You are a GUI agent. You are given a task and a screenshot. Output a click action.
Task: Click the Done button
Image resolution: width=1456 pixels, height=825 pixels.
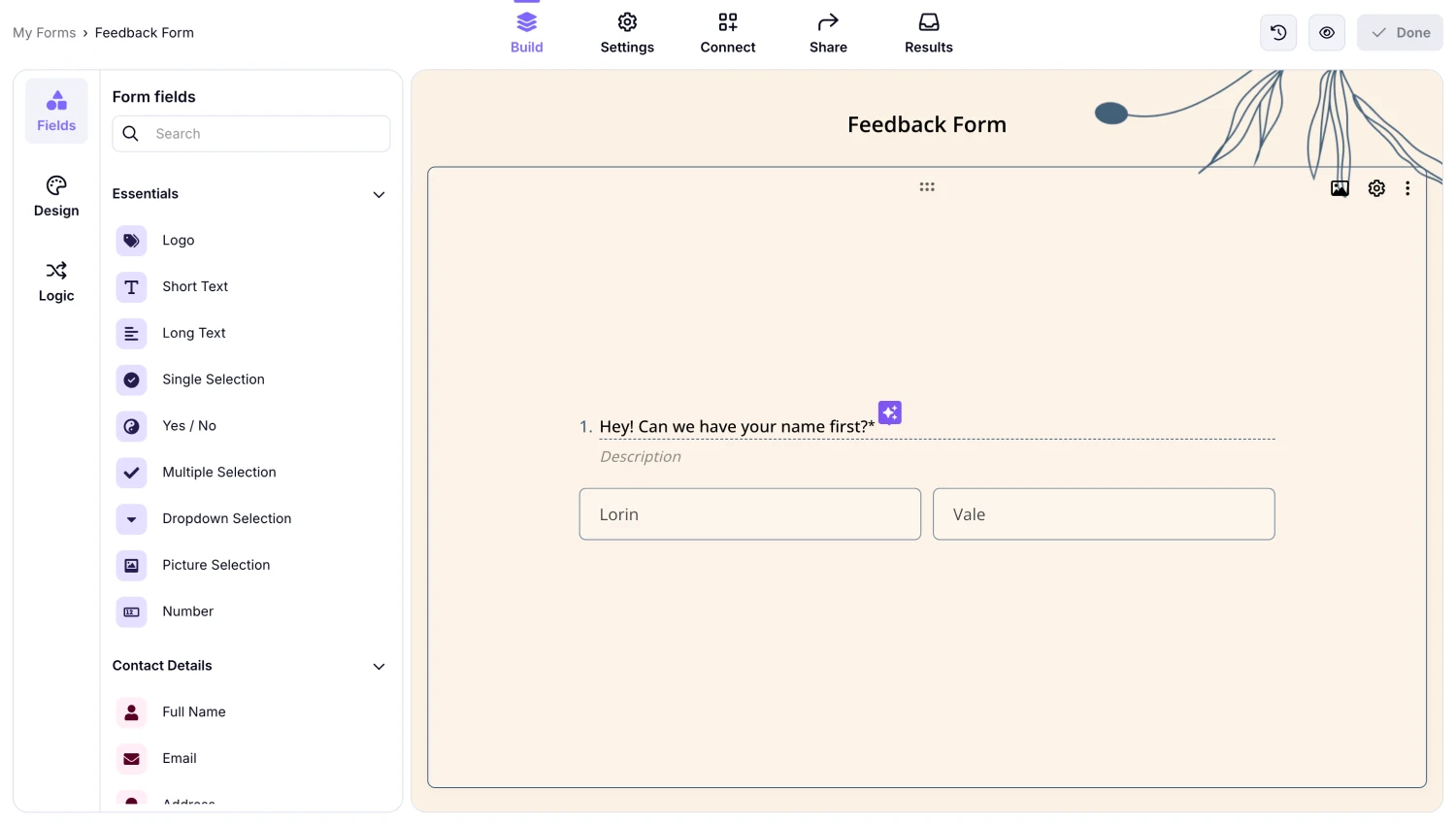point(1400,32)
